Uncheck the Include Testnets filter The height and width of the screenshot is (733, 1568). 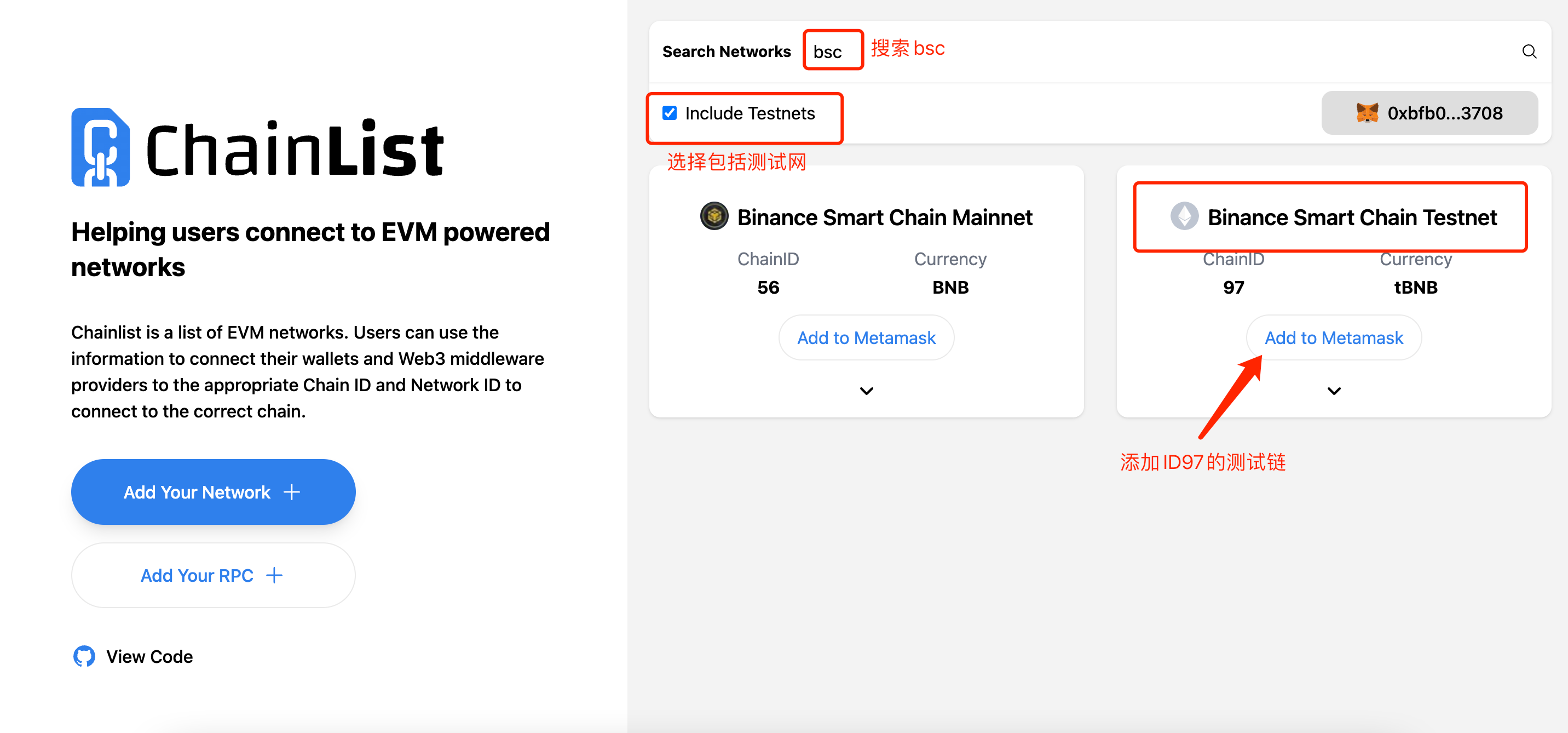670,112
